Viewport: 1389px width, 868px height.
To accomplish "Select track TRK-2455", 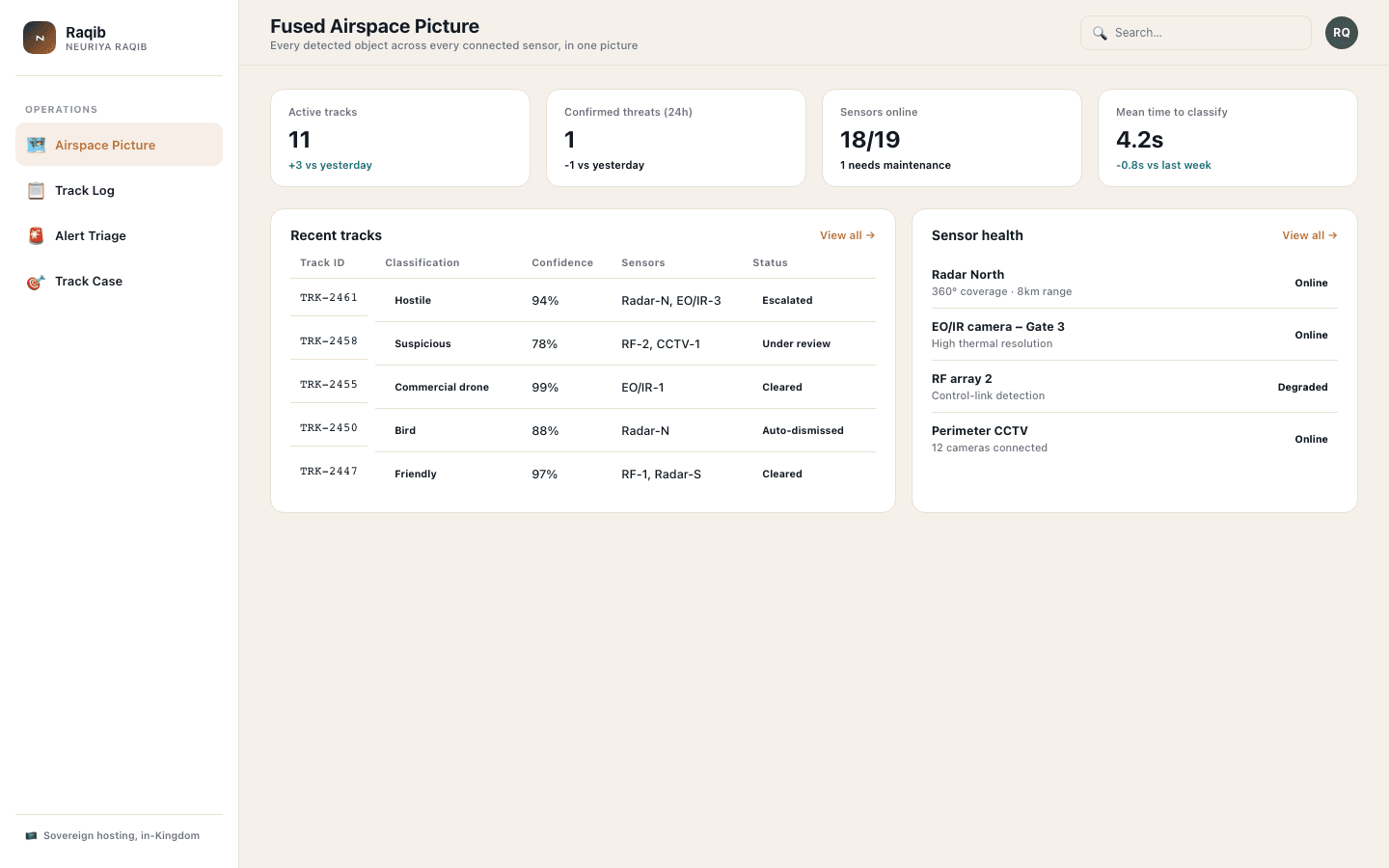I will pos(329,385).
